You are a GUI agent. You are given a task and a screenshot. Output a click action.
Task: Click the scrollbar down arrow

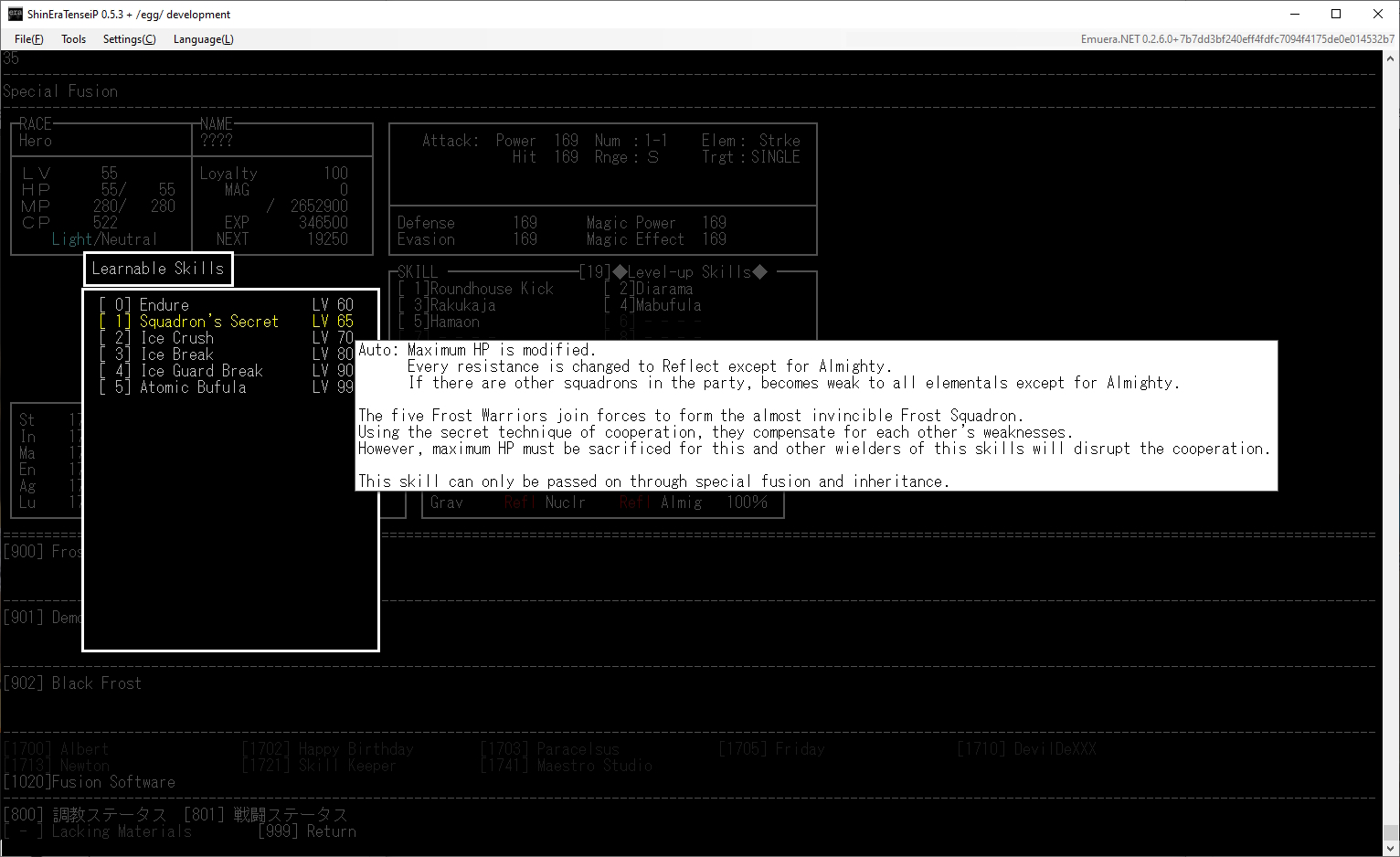[x=1391, y=849]
